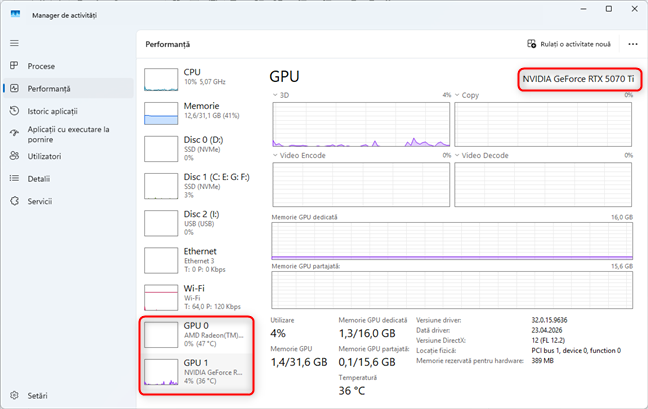Click the Memorie GPU partajată graph
The height and width of the screenshot is (409, 648).
pyautogui.click(x=452, y=290)
